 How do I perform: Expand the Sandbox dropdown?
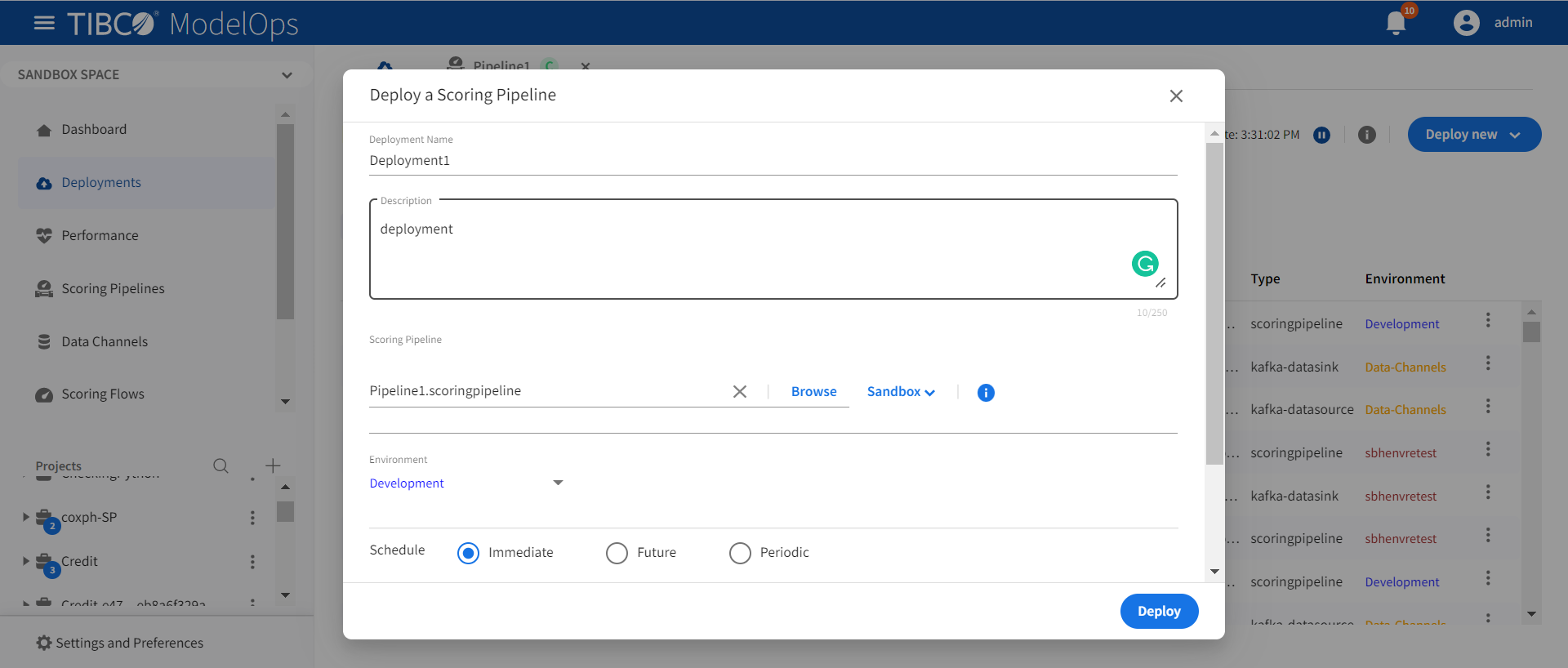[x=901, y=392]
